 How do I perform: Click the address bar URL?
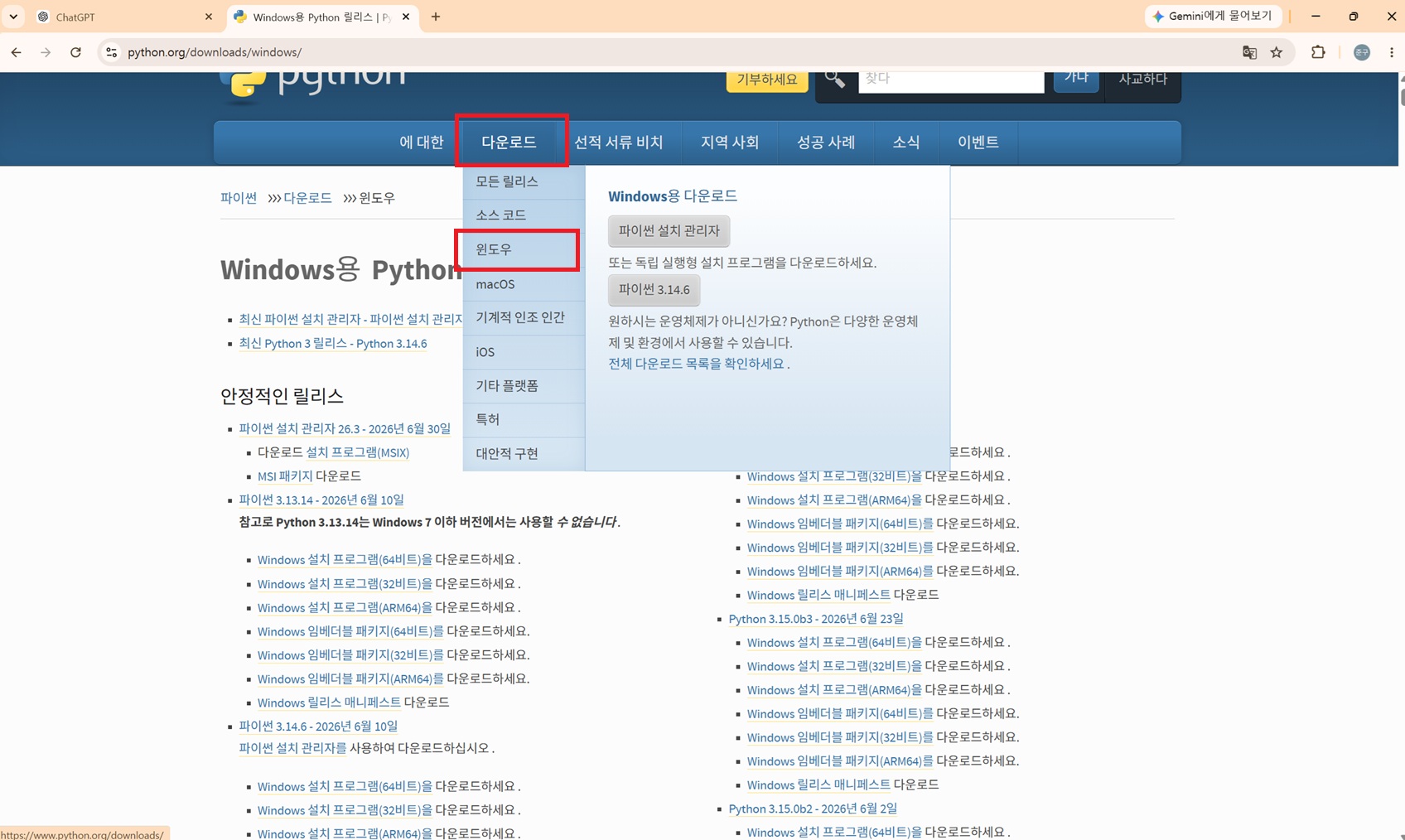click(215, 52)
